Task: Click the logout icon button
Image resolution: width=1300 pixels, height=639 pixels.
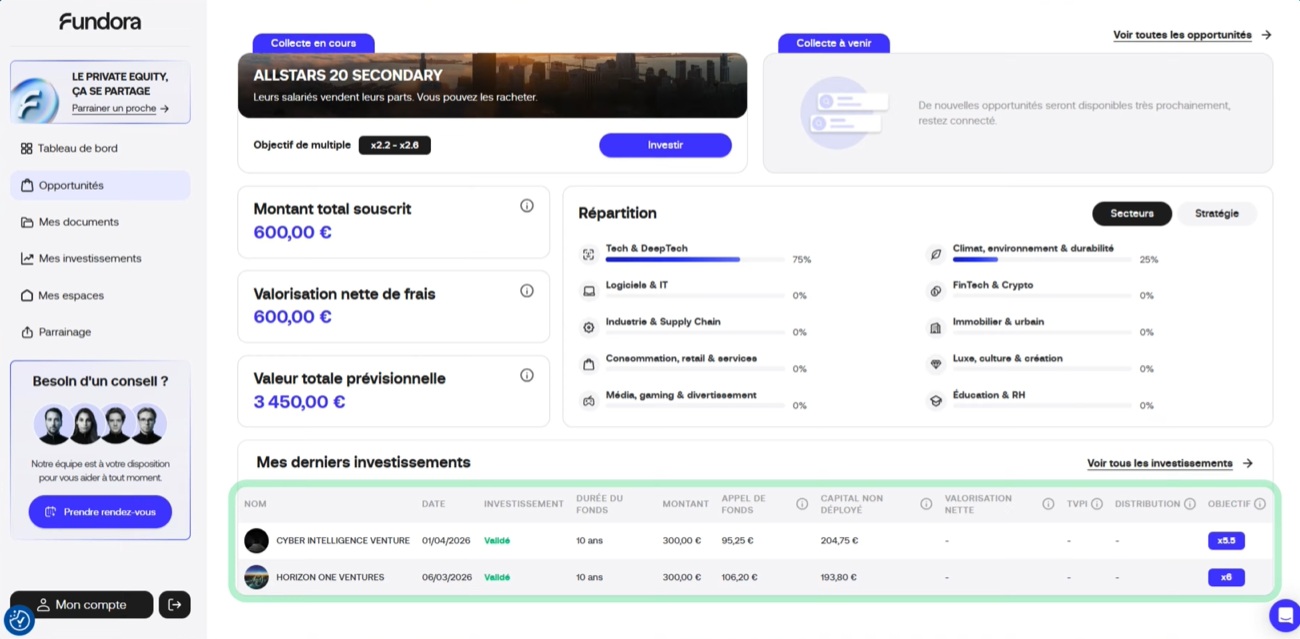Action: 175,604
